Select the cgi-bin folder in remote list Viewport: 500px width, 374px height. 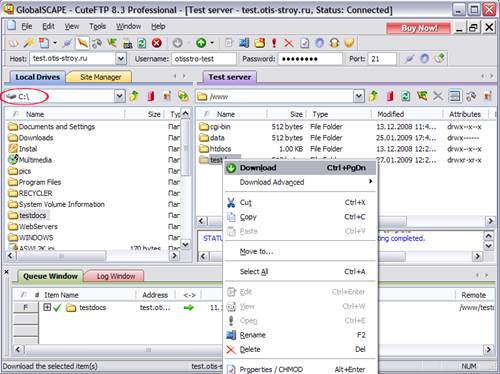(x=215, y=127)
